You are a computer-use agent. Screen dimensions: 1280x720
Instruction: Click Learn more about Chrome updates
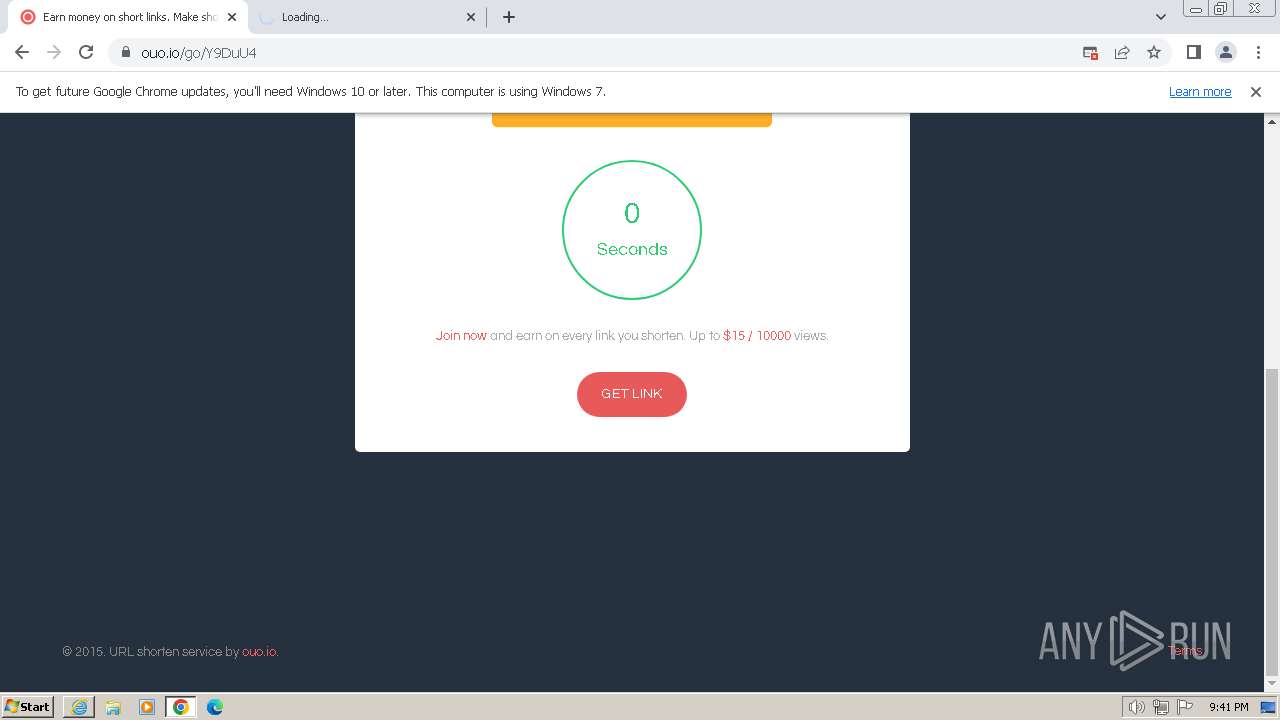point(1200,92)
